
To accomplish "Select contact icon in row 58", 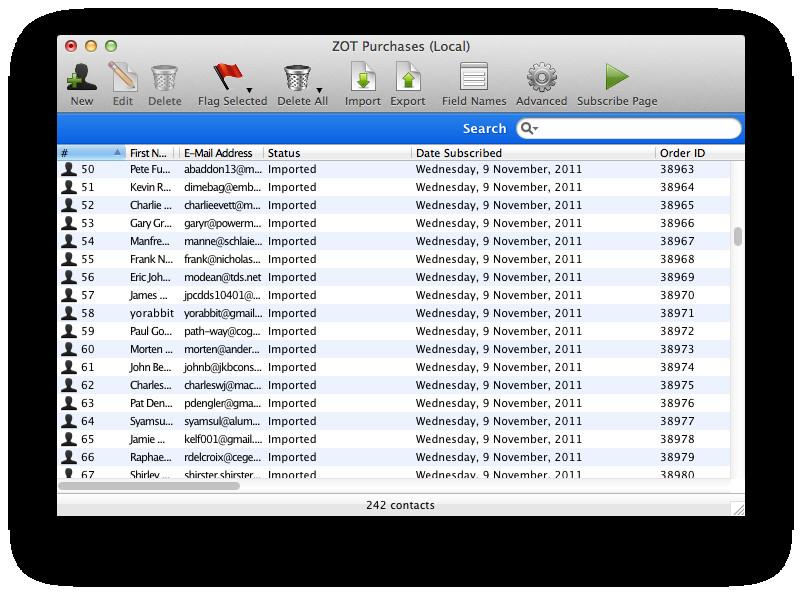I will tap(69, 313).
